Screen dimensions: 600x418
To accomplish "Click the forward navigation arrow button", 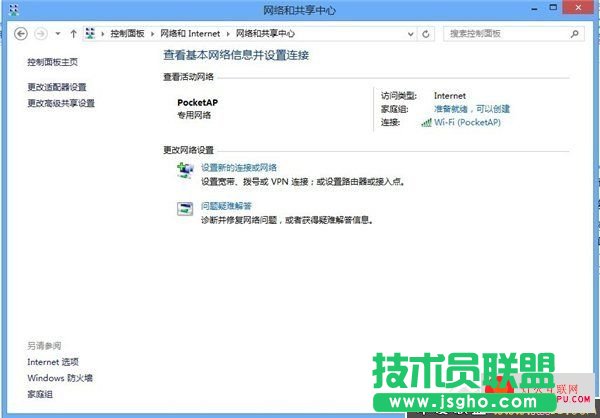I will [41, 34].
